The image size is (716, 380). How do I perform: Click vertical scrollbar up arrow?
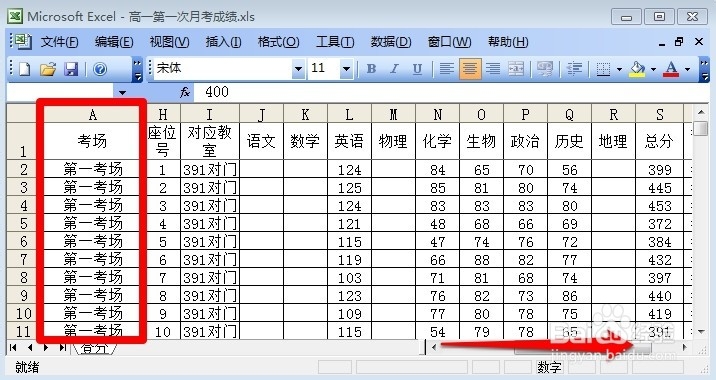click(x=701, y=112)
